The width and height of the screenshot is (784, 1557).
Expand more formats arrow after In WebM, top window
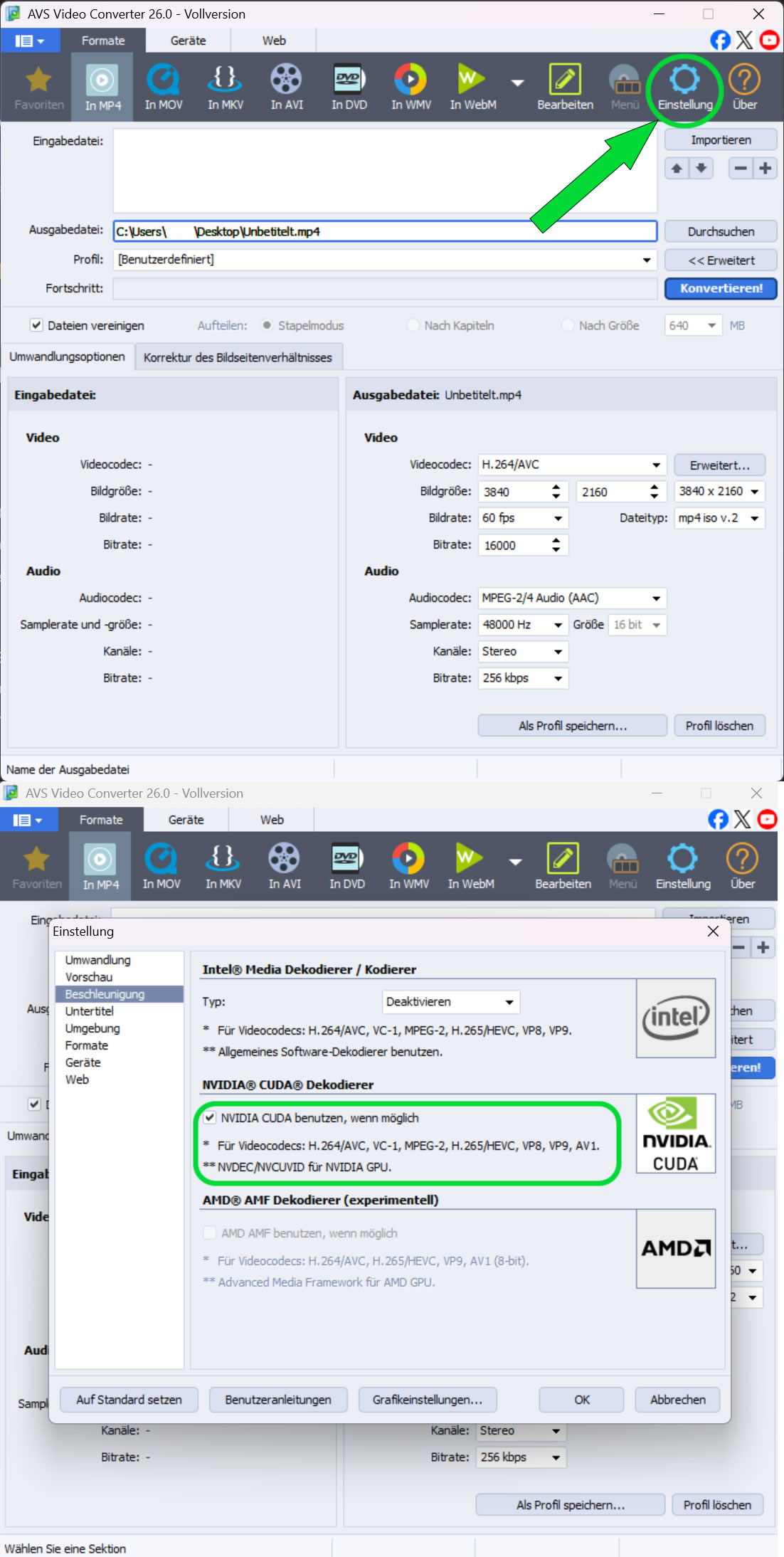[517, 83]
